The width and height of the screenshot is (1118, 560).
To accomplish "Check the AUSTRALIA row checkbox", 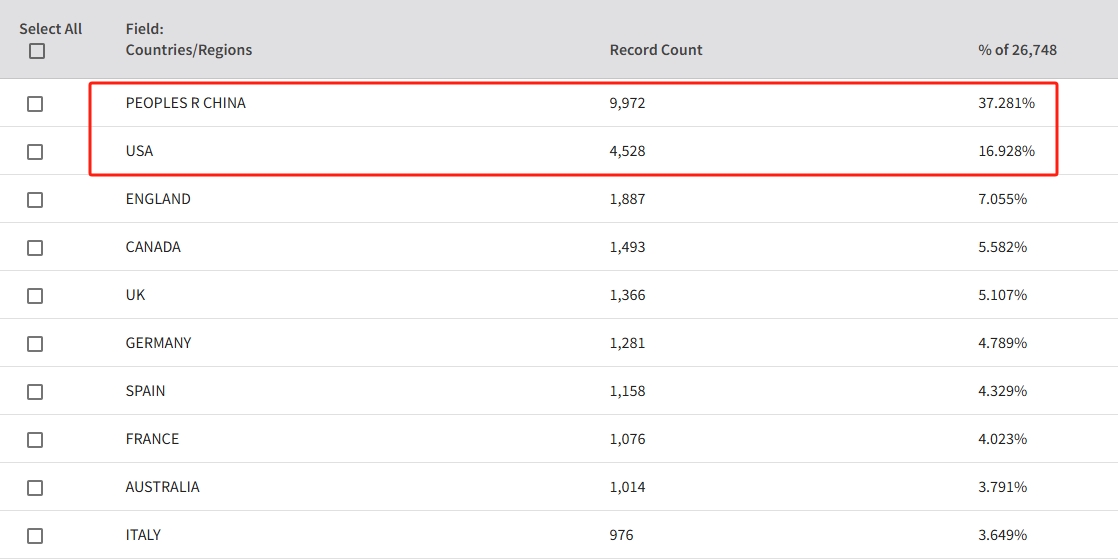I will tap(35, 488).
